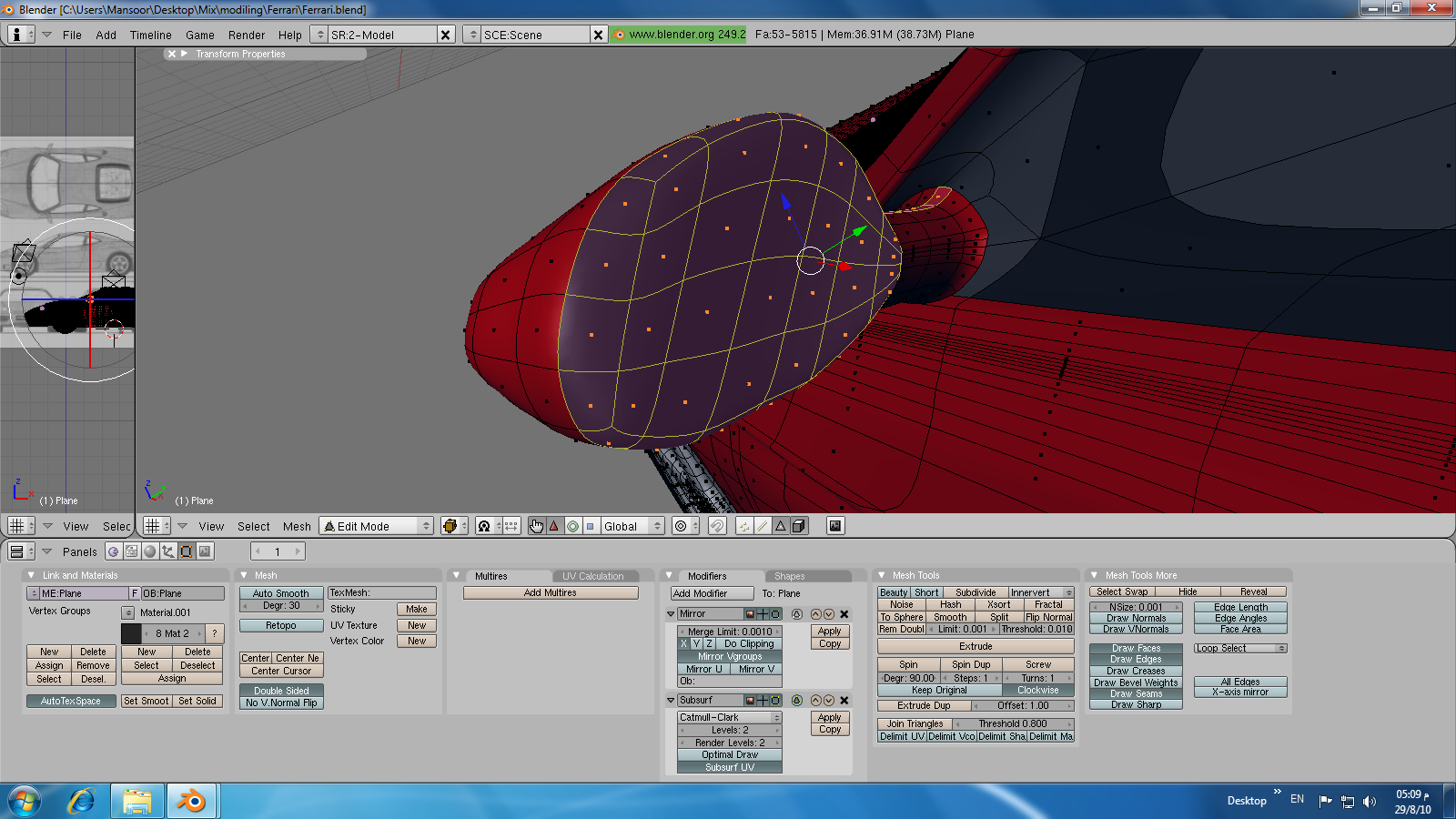Open the Timeline menu
This screenshot has width=1456, height=819.
pos(150,35)
